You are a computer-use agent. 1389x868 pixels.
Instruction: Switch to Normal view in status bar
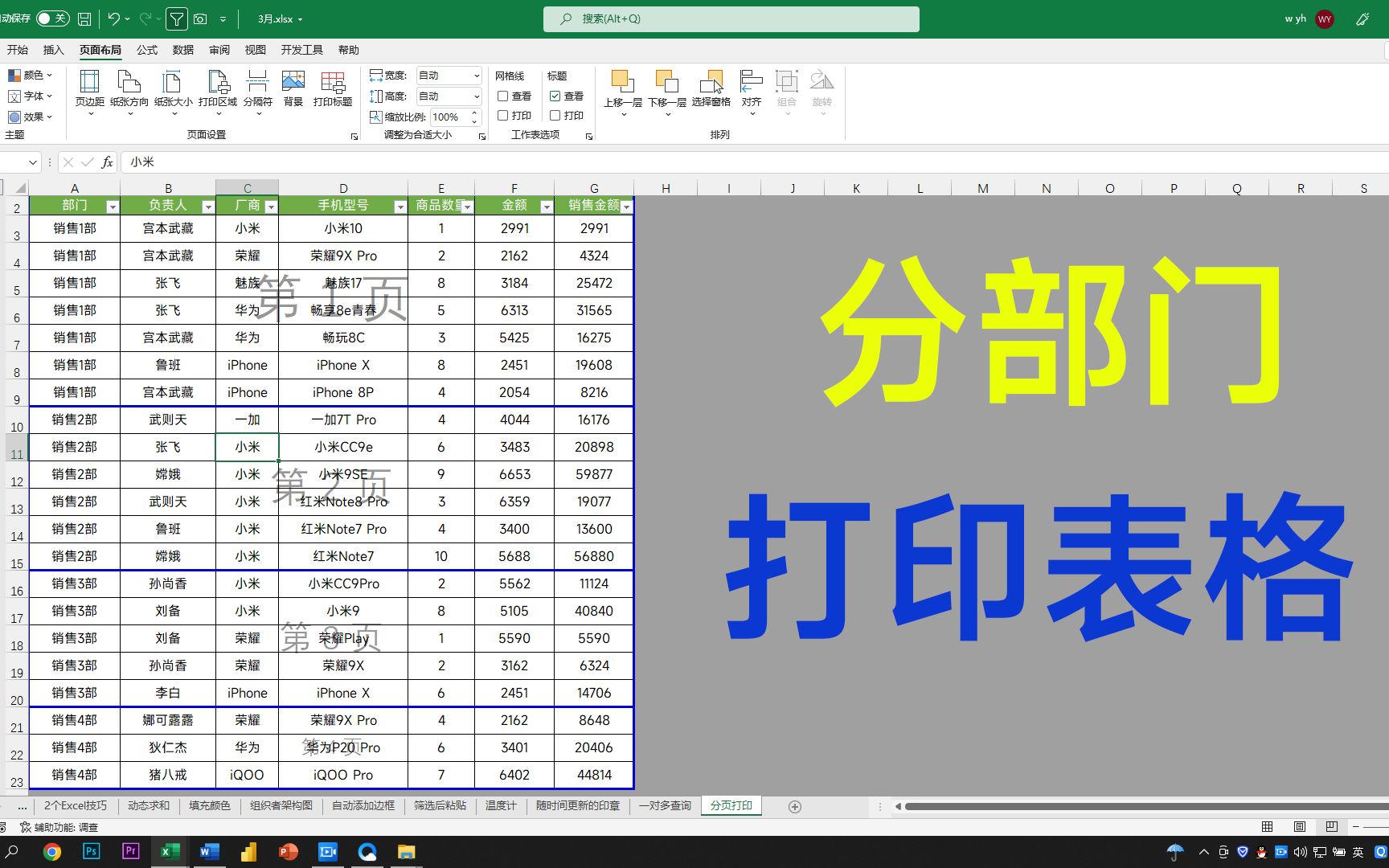(x=1267, y=826)
